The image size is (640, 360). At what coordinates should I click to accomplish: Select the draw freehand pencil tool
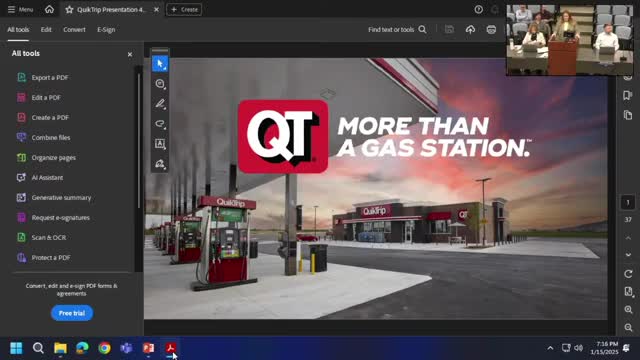click(x=160, y=104)
